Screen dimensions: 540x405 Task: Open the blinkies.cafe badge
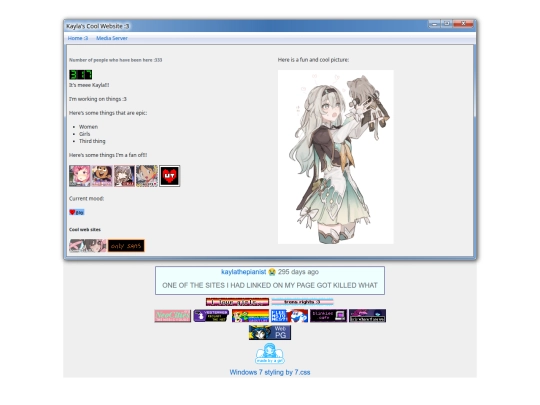(328, 316)
